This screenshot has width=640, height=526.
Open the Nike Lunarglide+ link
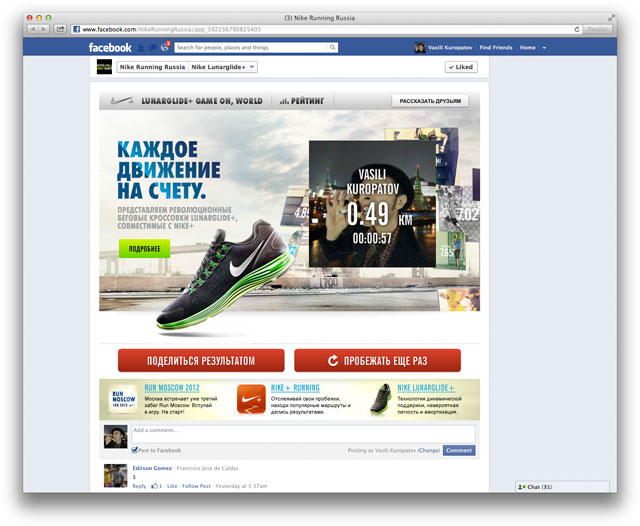click(x=426, y=388)
